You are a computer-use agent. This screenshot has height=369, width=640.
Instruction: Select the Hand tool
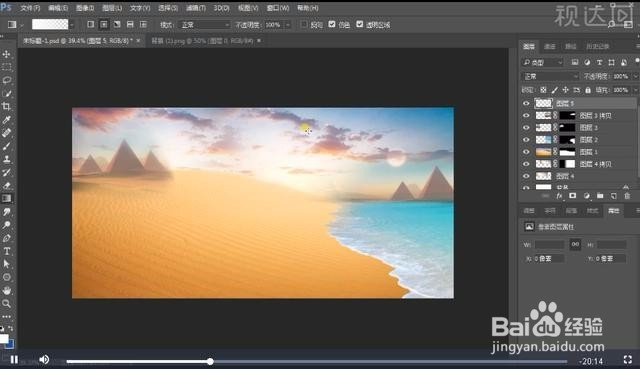(7, 290)
